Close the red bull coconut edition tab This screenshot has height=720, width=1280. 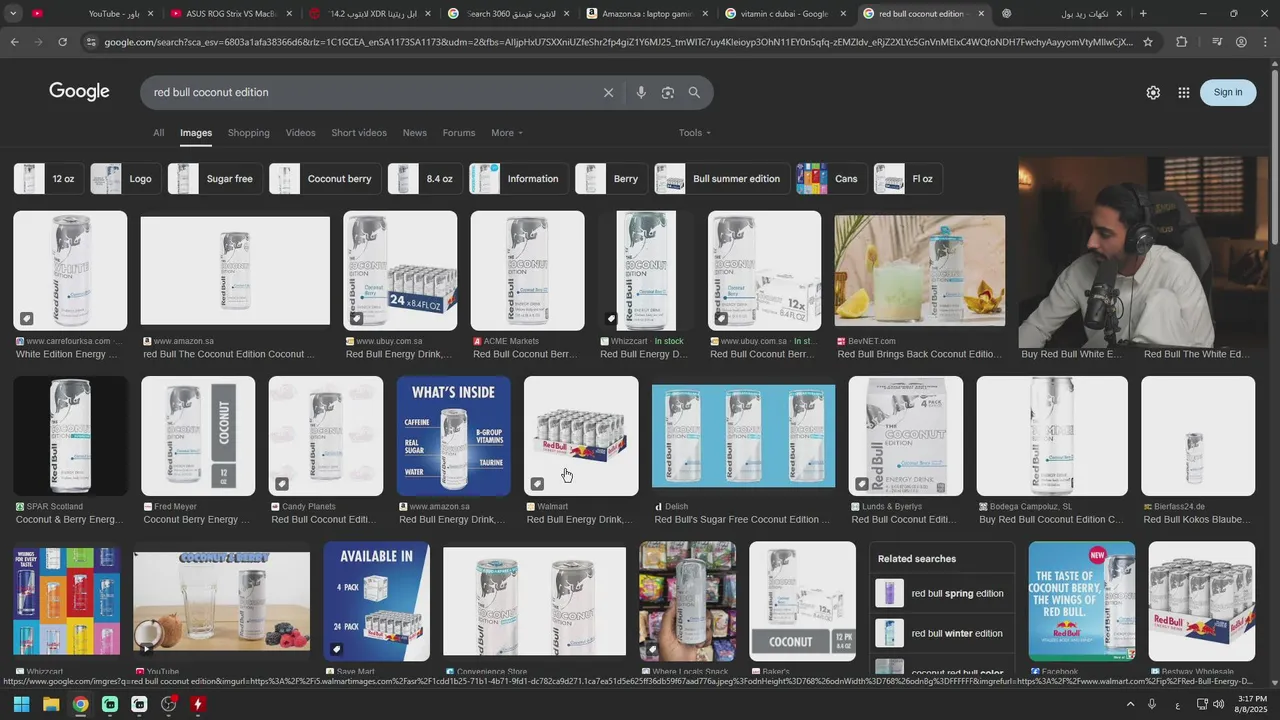pyautogui.click(x=981, y=14)
